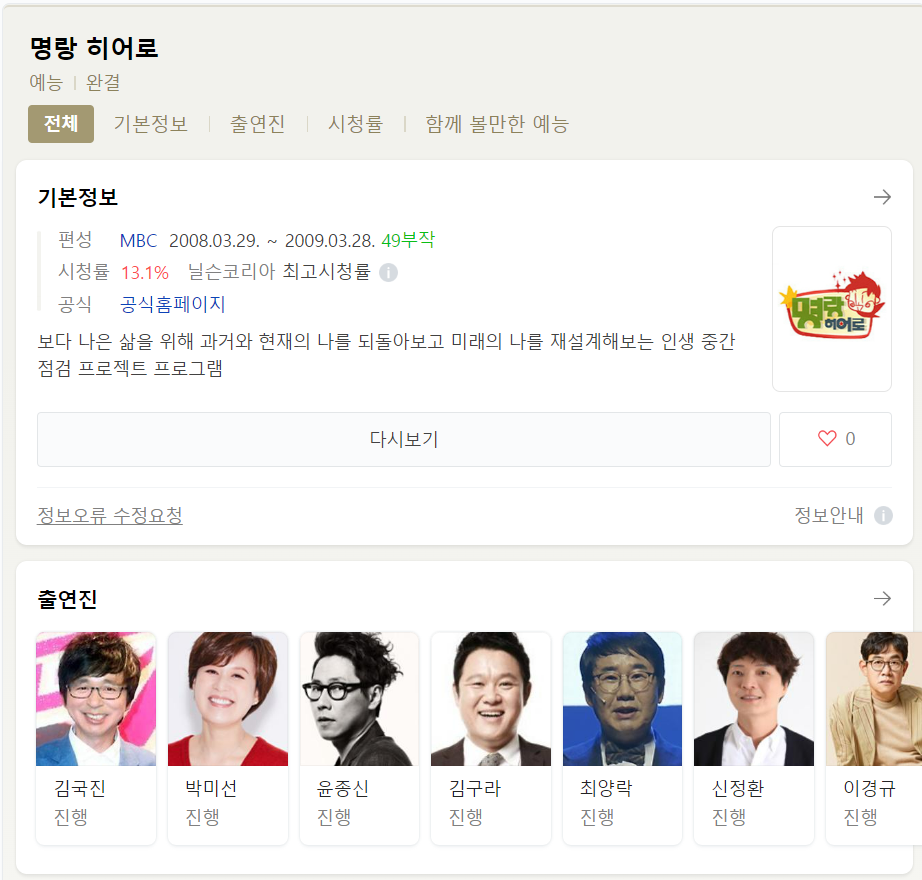Select 신정환 cast card
Screen dimensions: 922x880
(x=754, y=738)
